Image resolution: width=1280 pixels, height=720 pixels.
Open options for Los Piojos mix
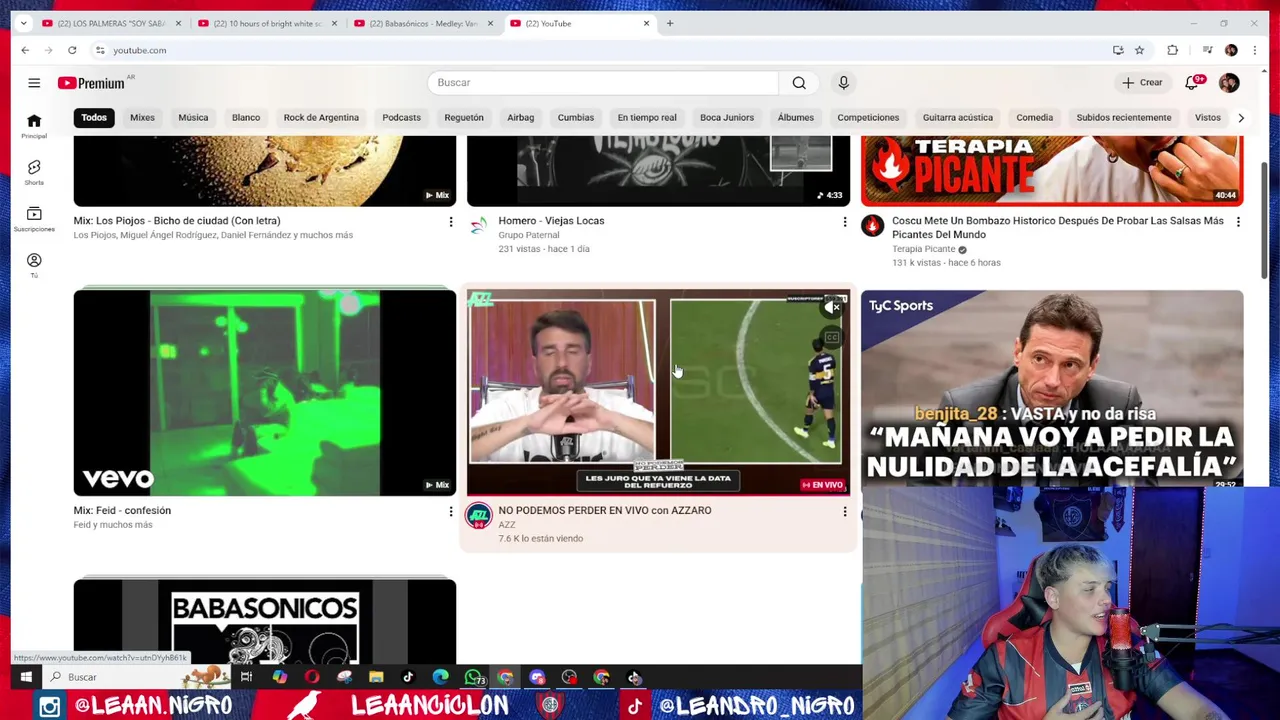450,222
